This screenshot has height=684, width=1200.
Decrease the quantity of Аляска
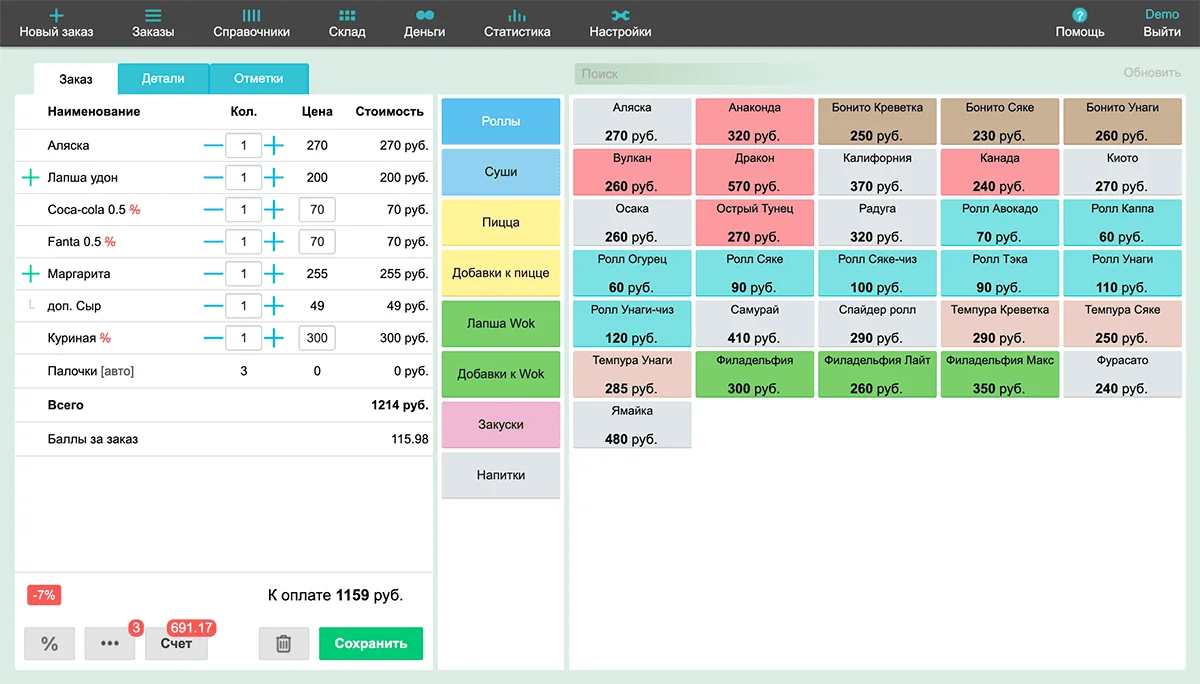tap(213, 146)
